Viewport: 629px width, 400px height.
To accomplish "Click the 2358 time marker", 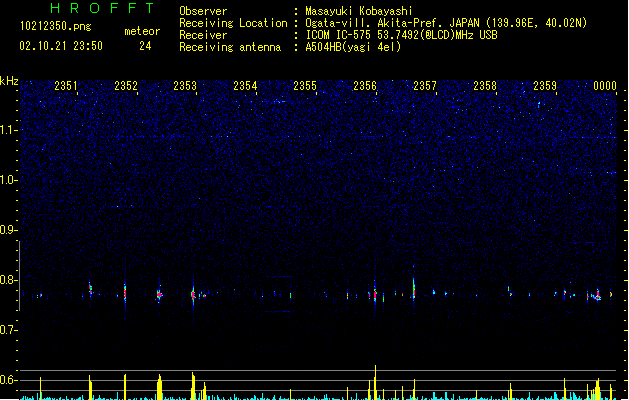I will 485,86.
